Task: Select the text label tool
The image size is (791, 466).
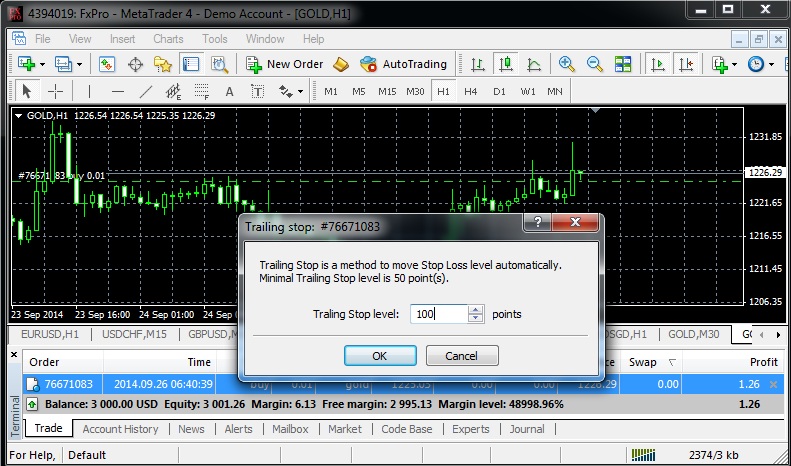Action: click(x=229, y=91)
